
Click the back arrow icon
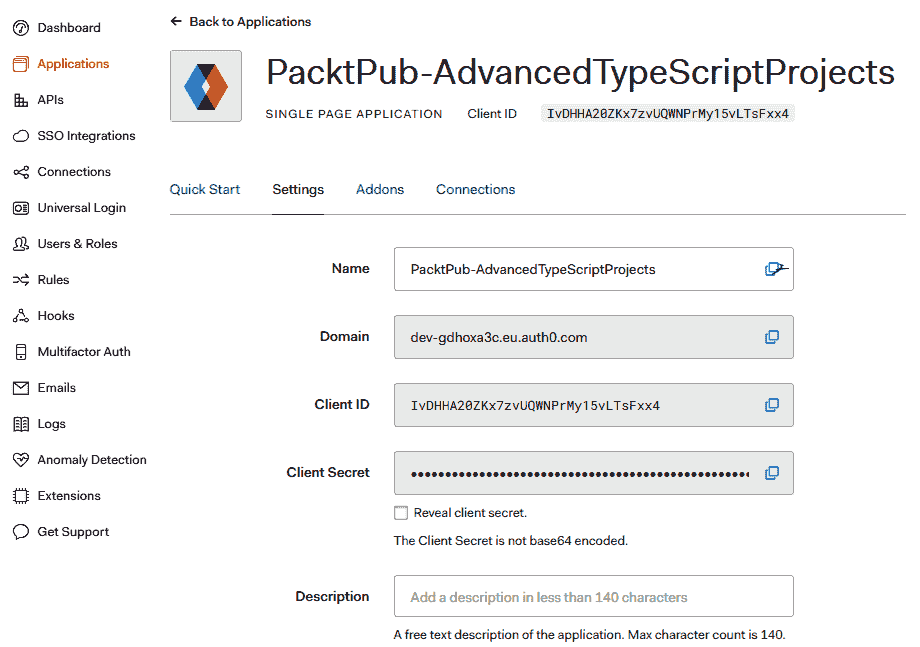tap(175, 21)
